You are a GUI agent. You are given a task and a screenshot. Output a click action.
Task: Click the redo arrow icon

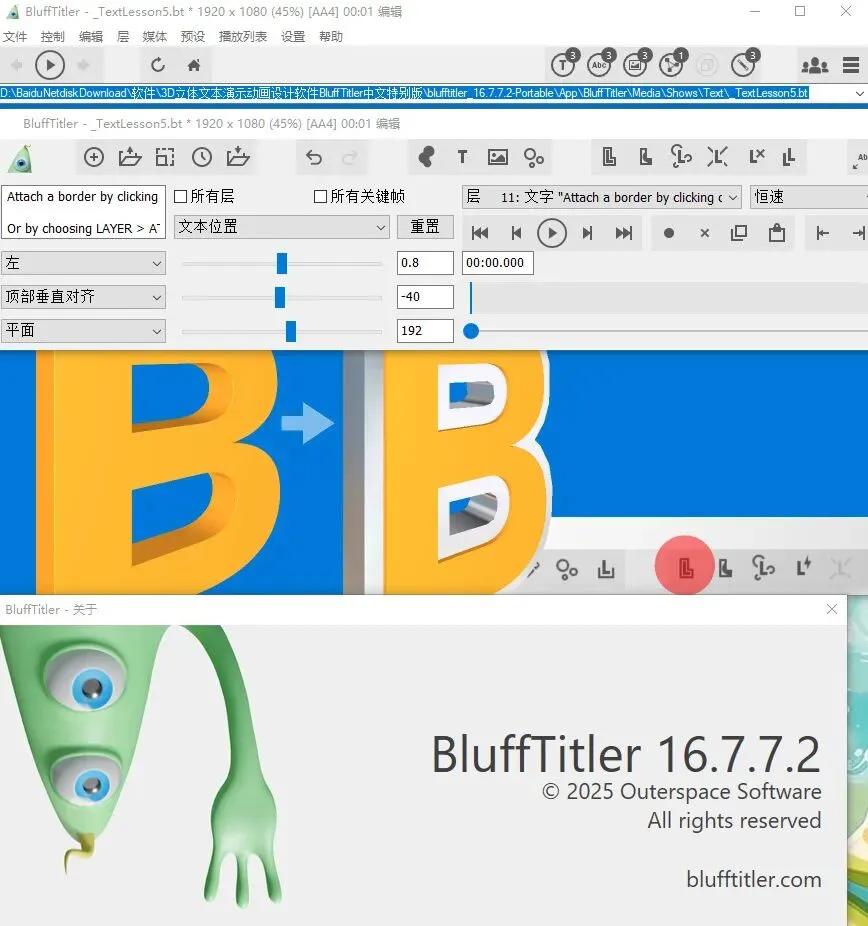pyautogui.click(x=350, y=157)
